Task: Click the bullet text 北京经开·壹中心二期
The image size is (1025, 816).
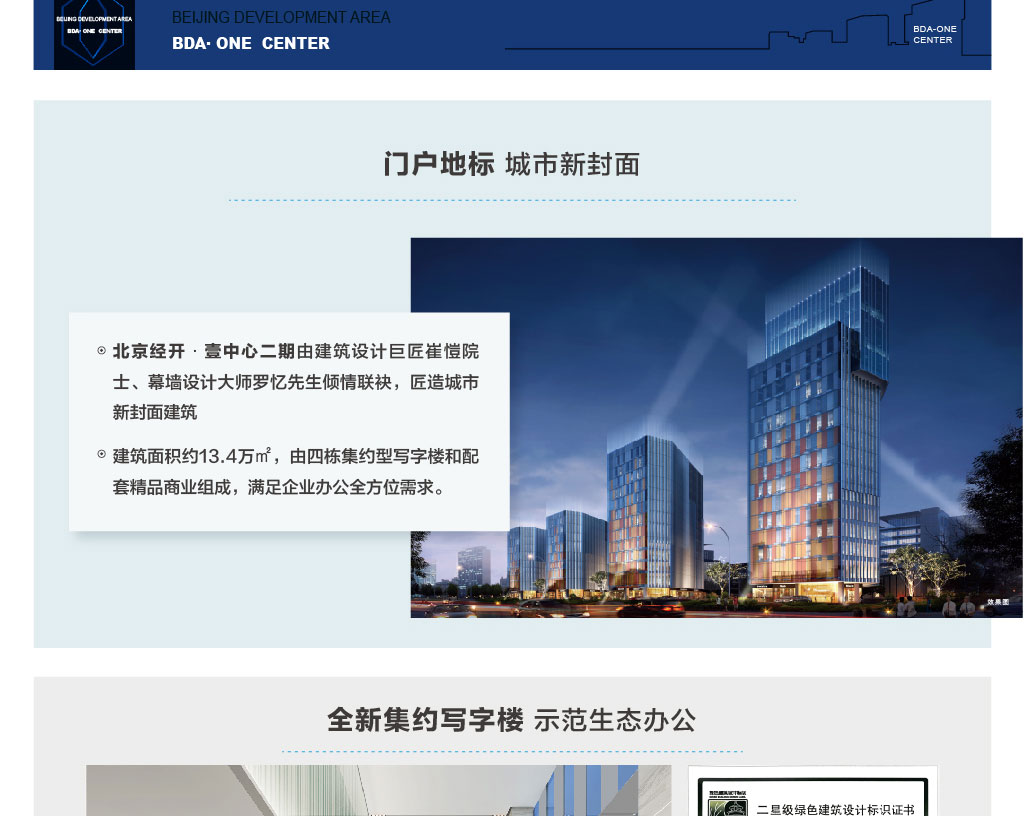Action: pos(204,351)
